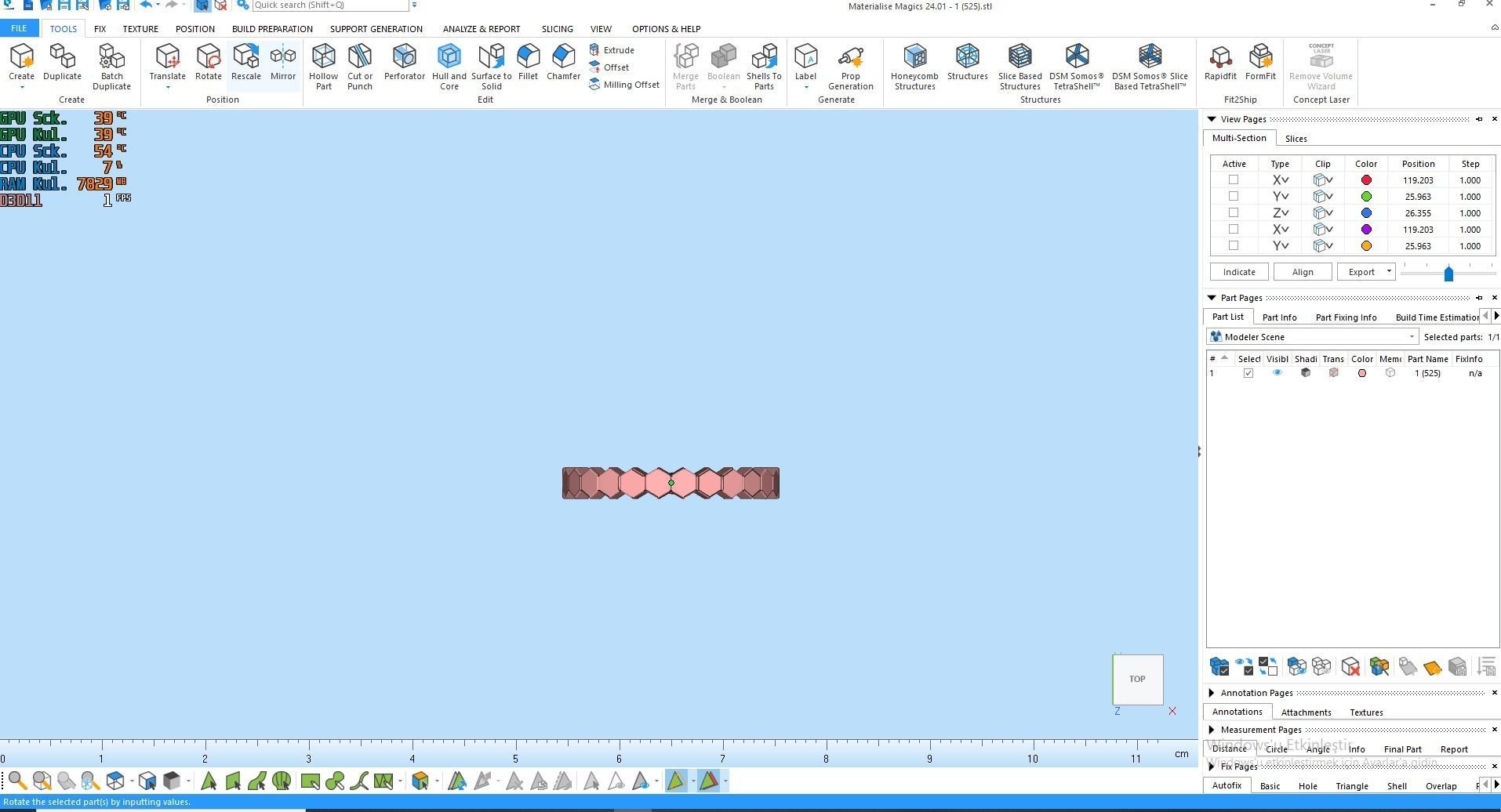Toggle Active checkbox for blue Z section
The image size is (1501, 812).
coord(1234,213)
